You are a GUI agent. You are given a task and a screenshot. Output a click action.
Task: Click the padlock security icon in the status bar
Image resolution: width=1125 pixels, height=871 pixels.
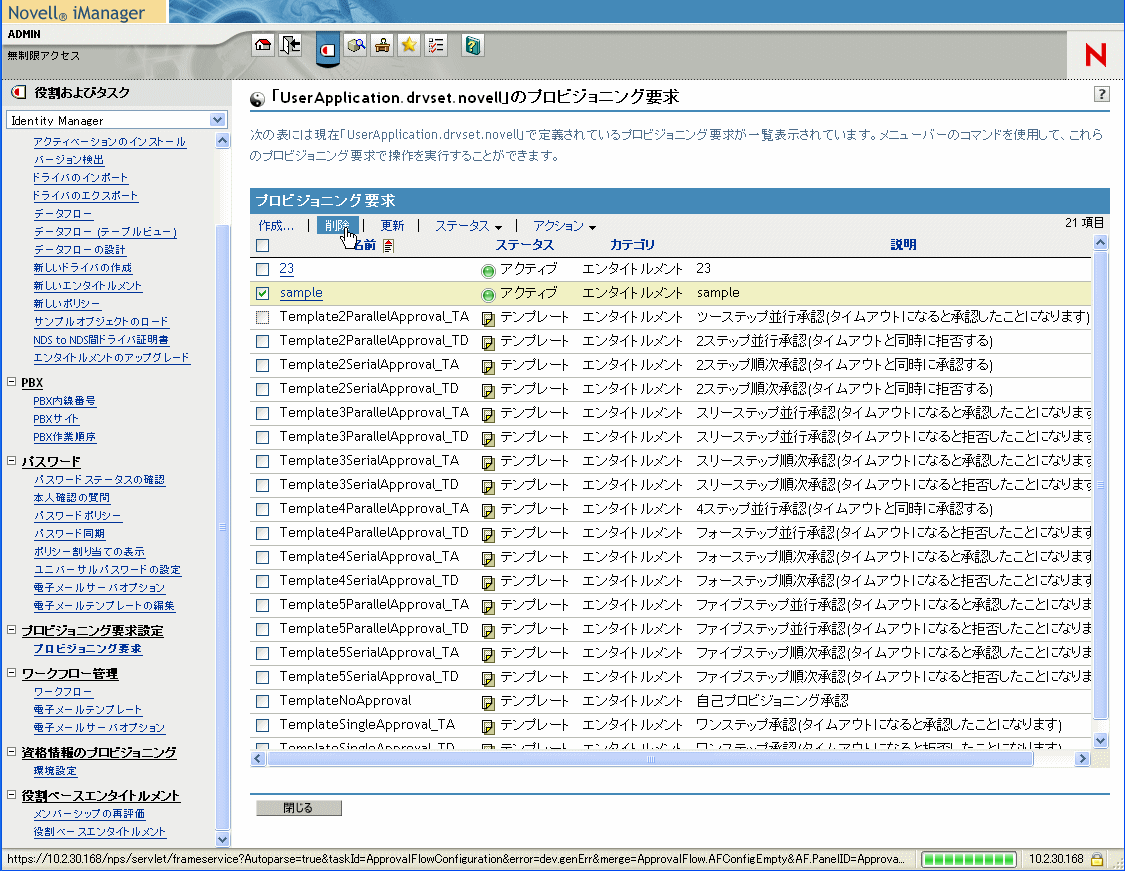point(1096,859)
